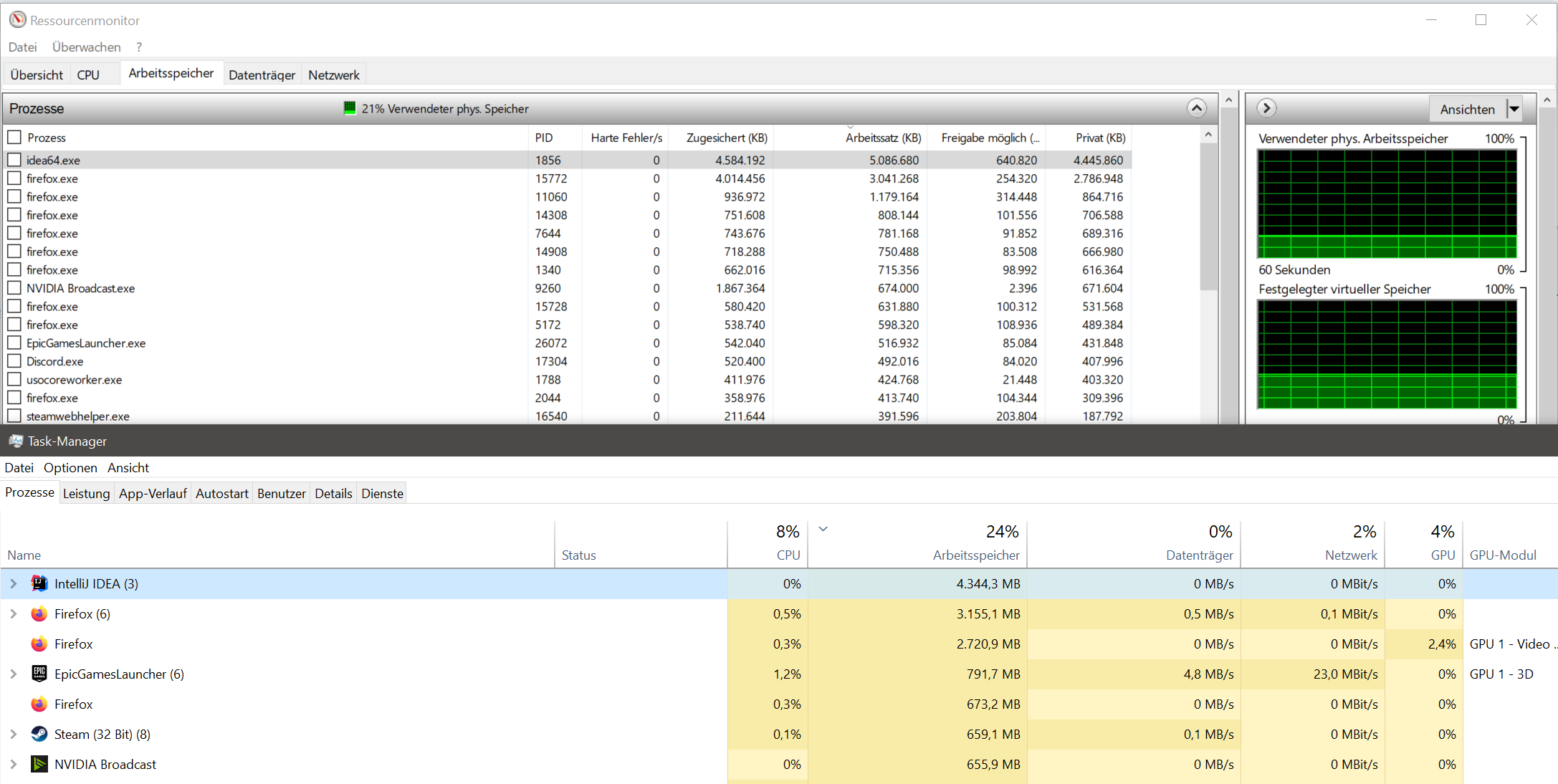The width and height of the screenshot is (1558, 784).
Task: Click the green physical memory usage indicator
Action: [x=349, y=108]
